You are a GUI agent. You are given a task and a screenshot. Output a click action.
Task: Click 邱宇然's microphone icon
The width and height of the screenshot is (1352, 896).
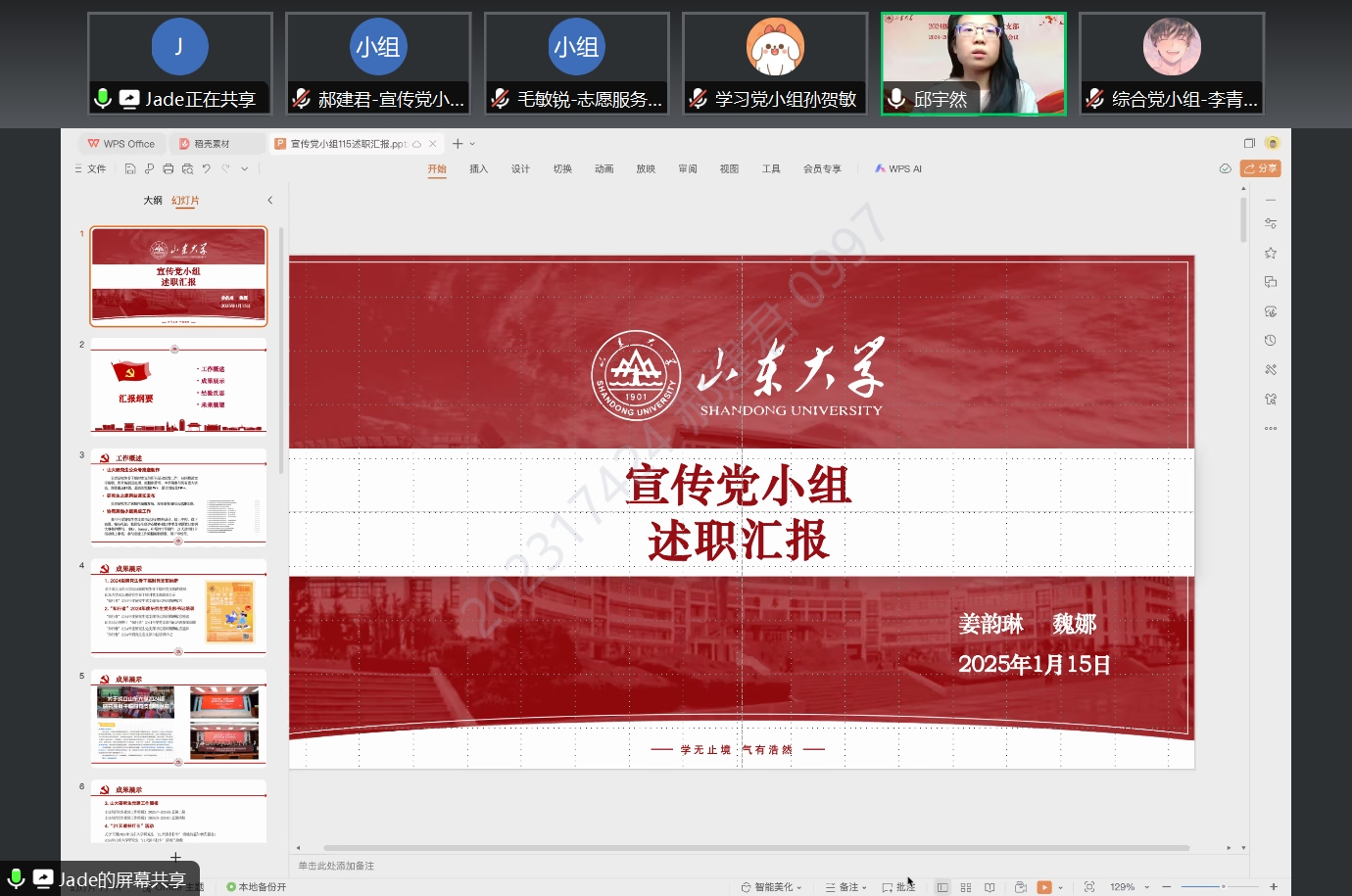click(895, 98)
